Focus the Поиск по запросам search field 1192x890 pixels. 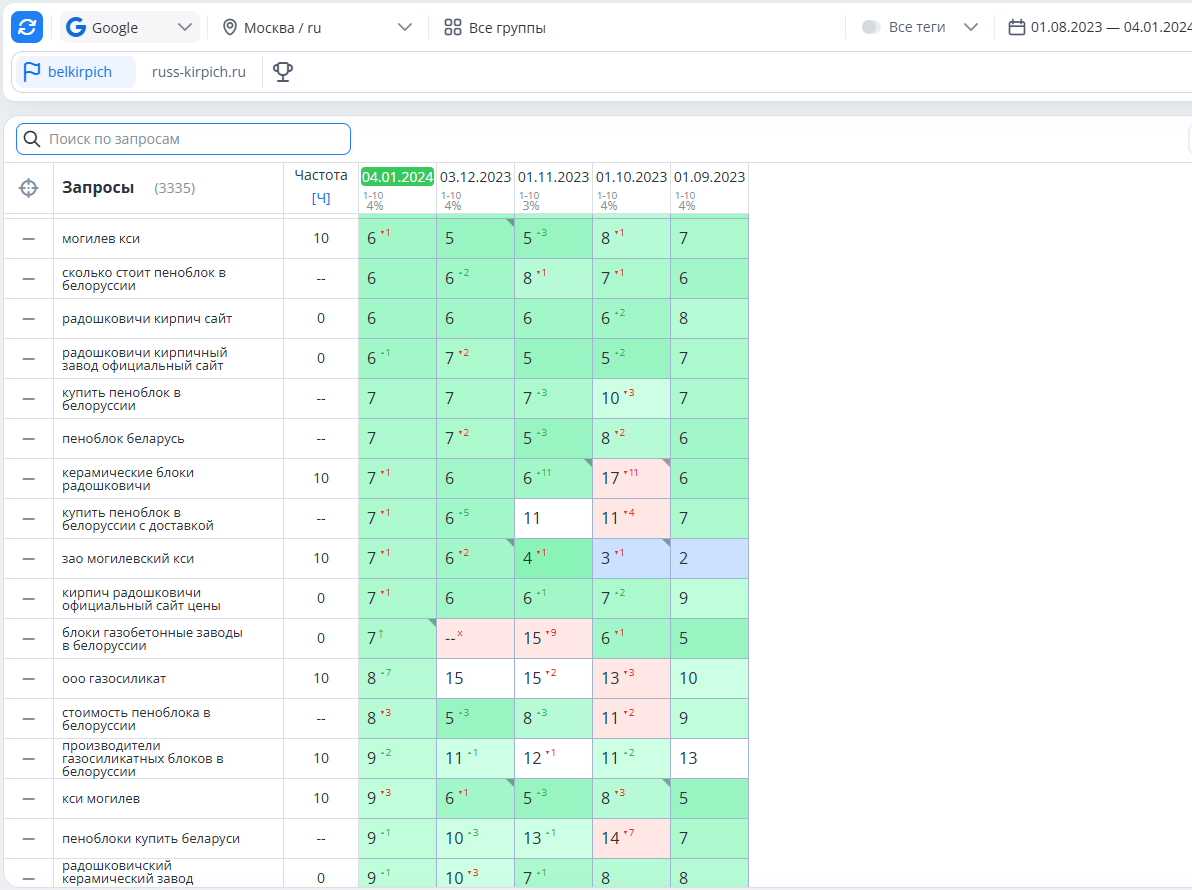(x=183, y=139)
